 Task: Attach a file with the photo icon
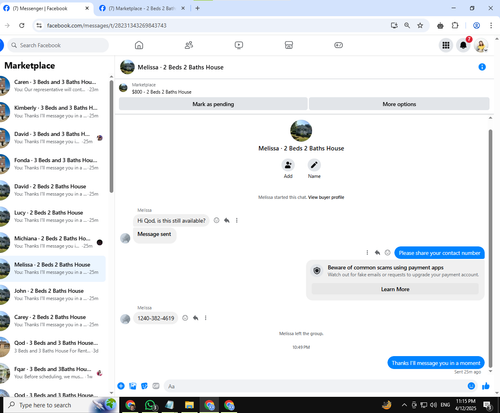pyautogui.click(x=133, y=386)
